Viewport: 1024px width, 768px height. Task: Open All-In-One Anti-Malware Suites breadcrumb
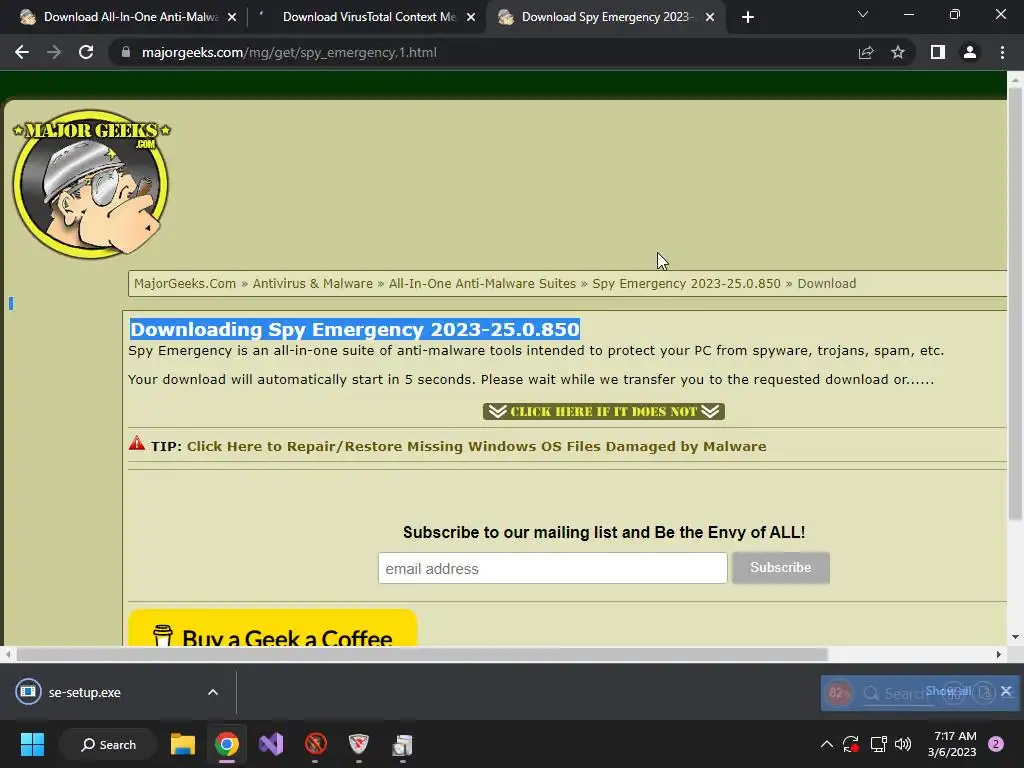click(x=482, y=283)
